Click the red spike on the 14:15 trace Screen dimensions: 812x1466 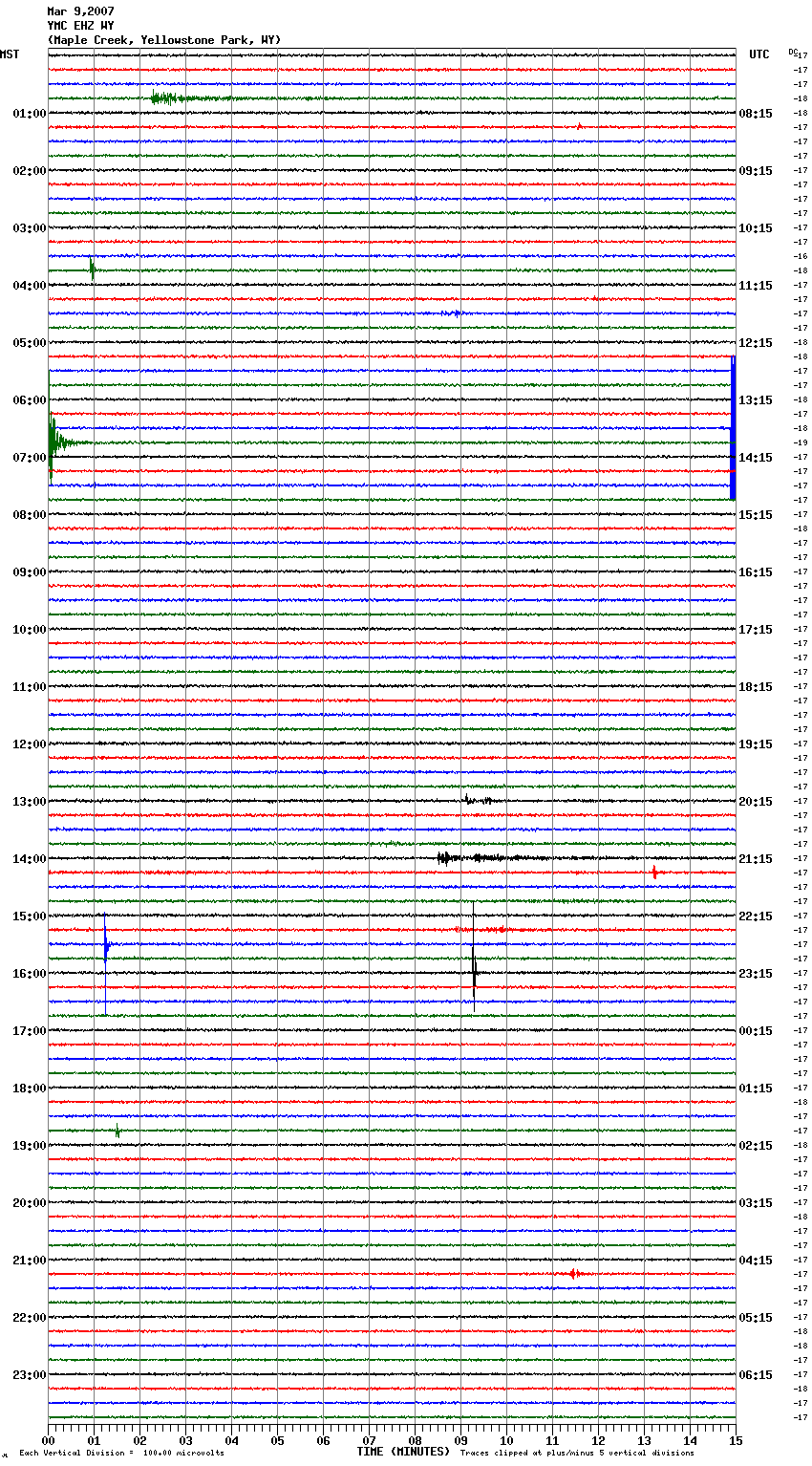click(x=654, y=873)
